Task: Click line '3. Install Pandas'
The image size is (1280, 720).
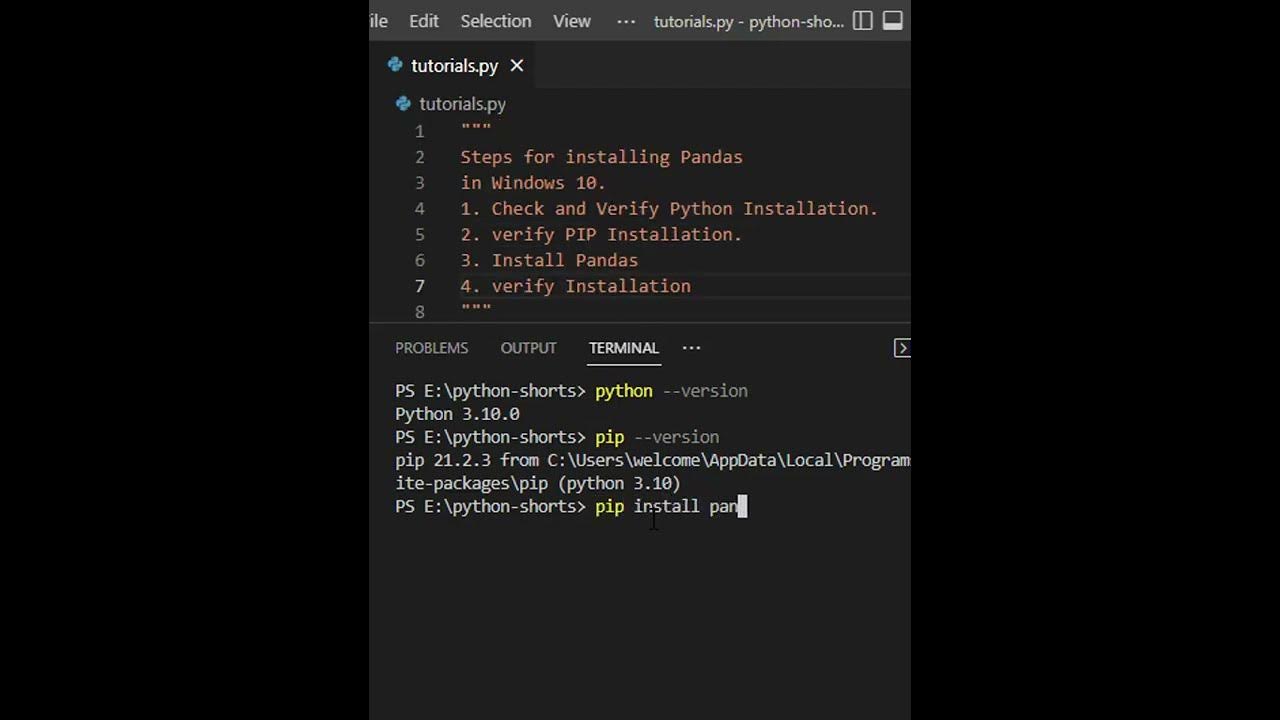Action: (549, 260)
